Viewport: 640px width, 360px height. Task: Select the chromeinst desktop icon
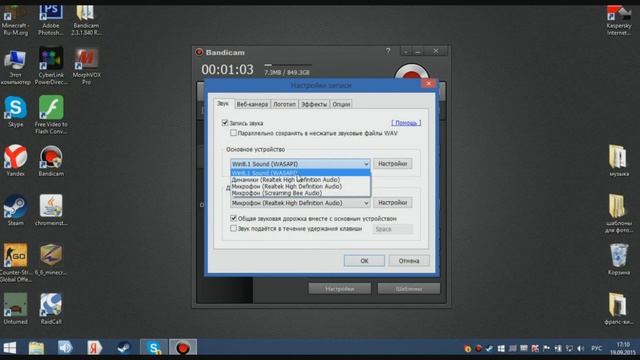[x=51, y=211]
